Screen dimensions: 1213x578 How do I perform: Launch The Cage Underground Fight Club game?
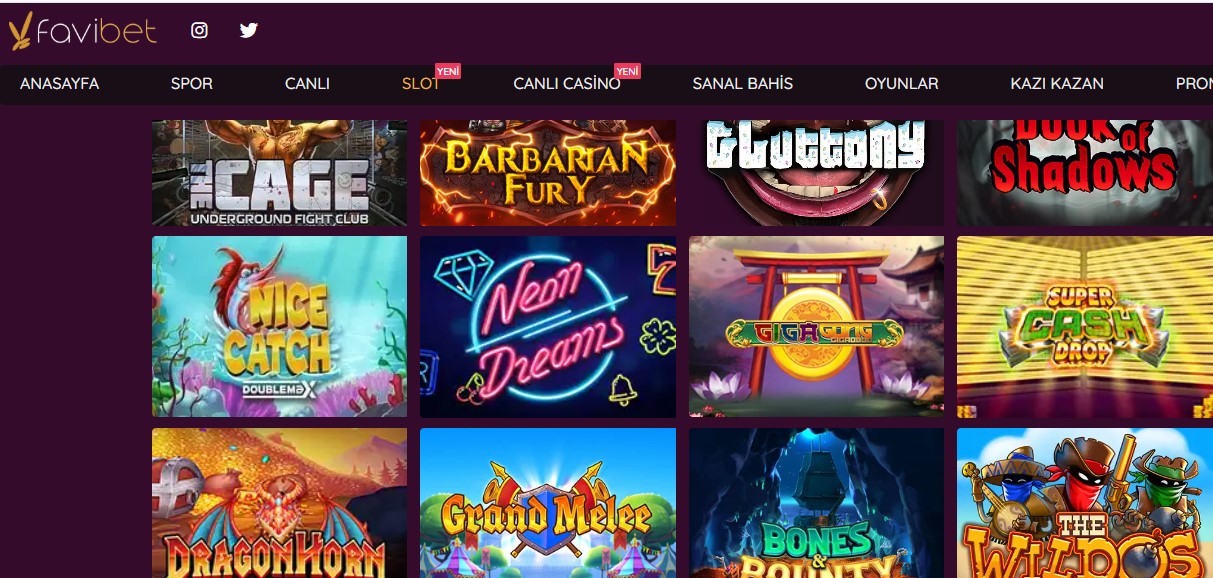[279, 173]
